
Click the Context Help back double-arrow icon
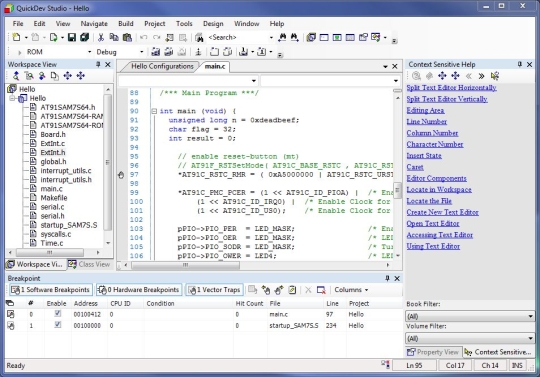468,76
